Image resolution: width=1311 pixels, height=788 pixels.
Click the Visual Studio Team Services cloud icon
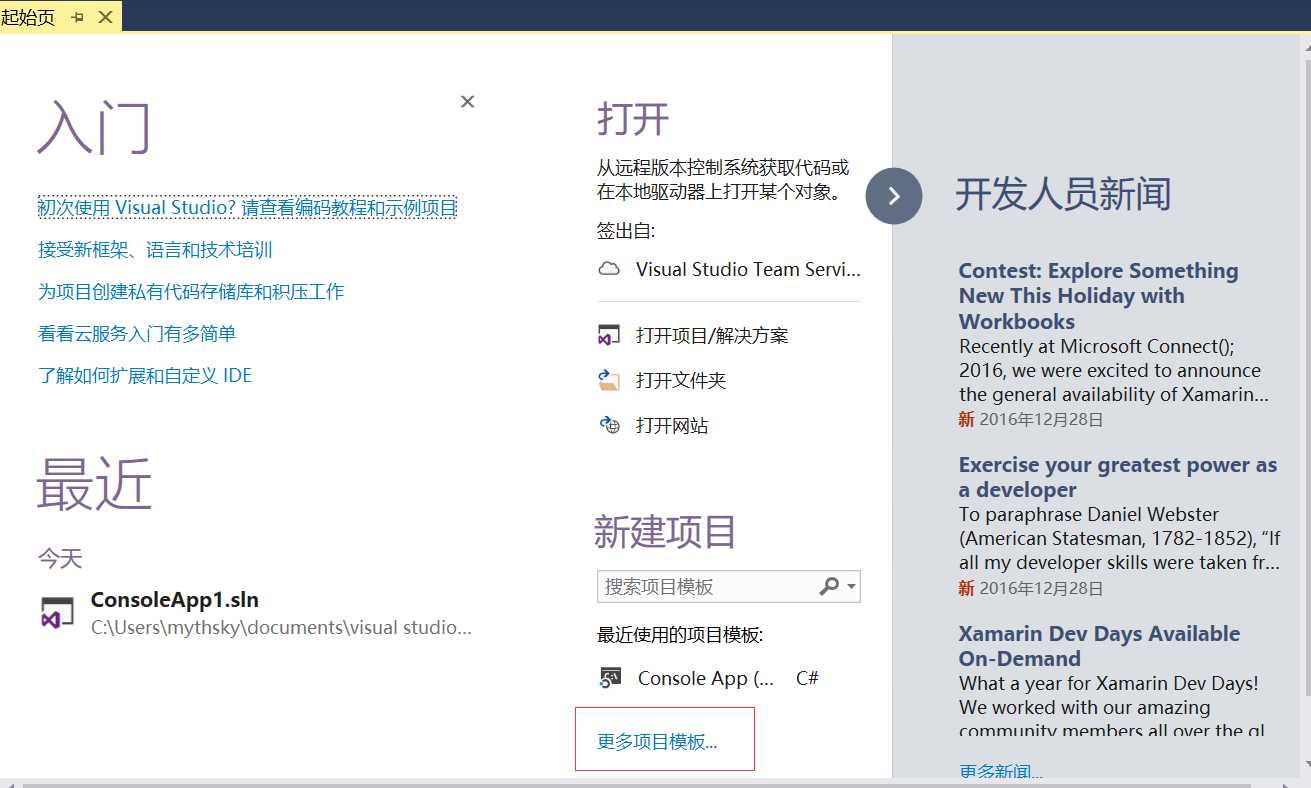[x=609, y=269]
